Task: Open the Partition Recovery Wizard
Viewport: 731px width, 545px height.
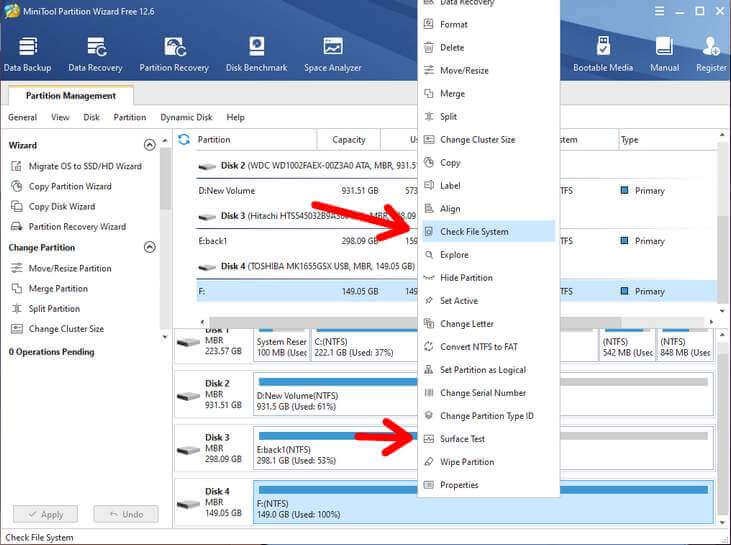Action: click(x=68, y=227)
